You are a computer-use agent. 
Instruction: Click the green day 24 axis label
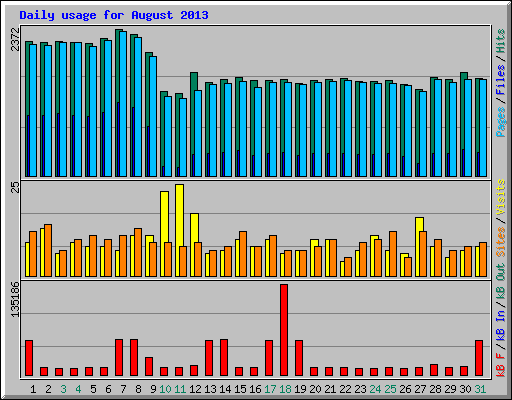pos(375,389)
